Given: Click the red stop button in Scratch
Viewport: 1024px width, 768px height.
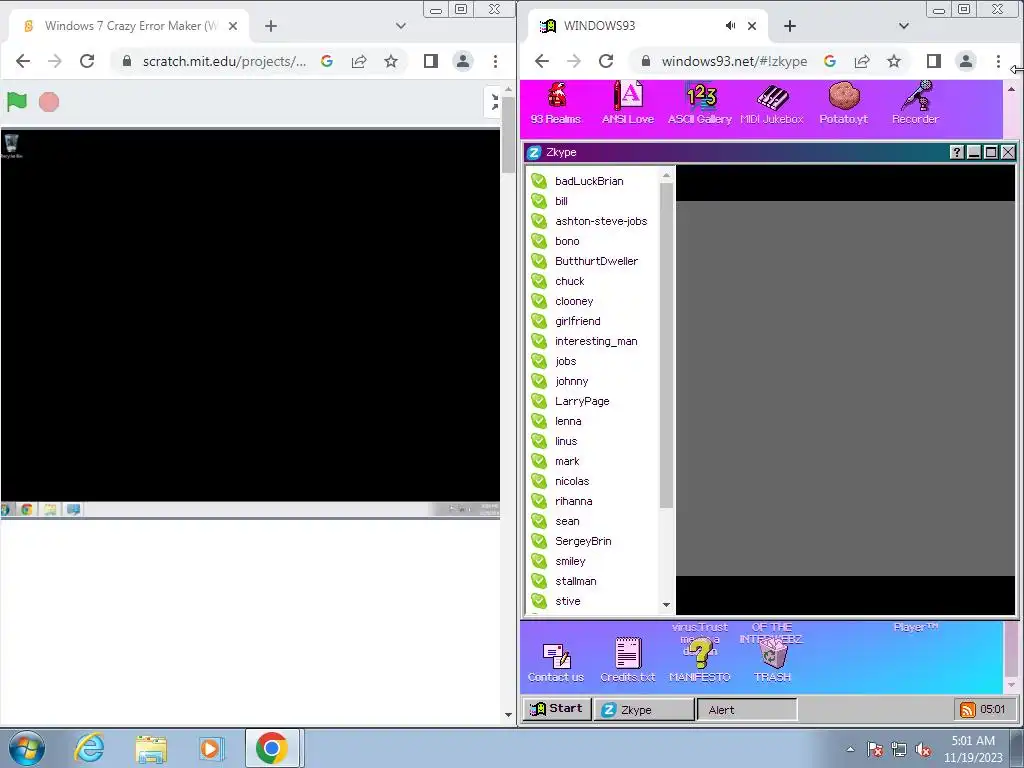Looking at the screenshot, I should (x=49, y=102).
